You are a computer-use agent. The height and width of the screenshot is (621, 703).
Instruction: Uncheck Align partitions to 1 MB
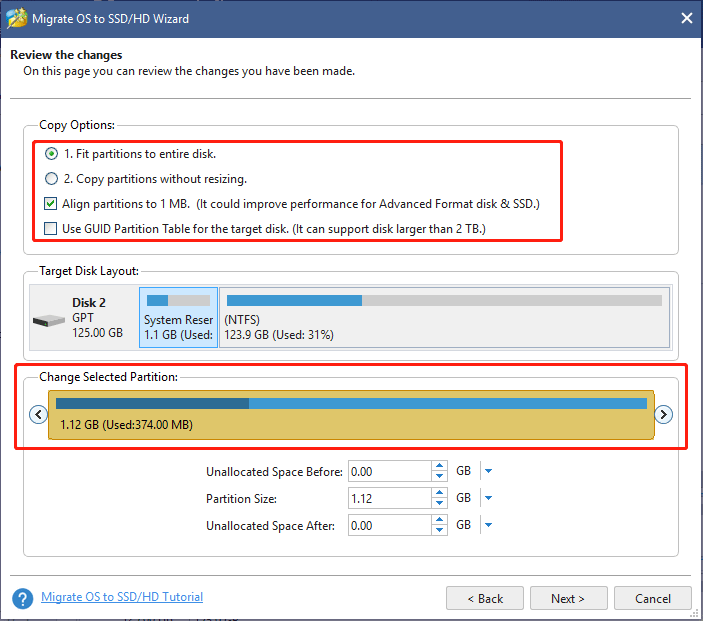tap(52, 204)
